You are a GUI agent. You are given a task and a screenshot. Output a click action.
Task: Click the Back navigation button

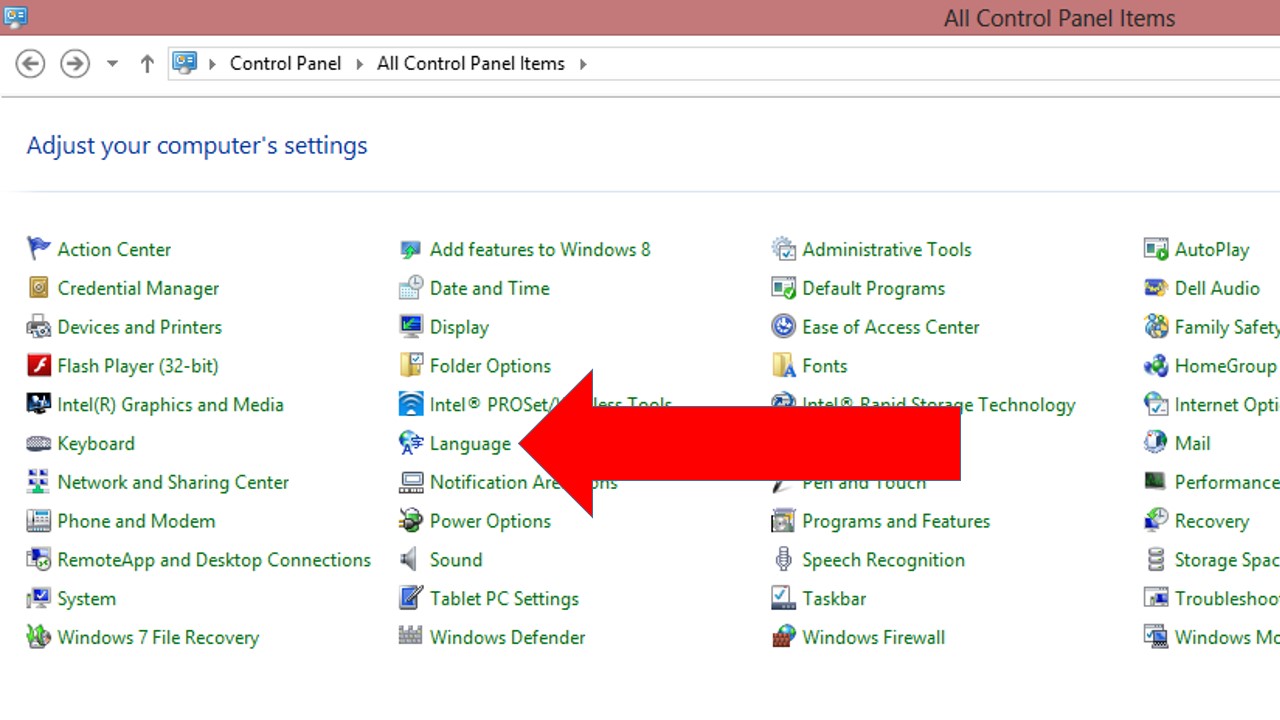31,64
